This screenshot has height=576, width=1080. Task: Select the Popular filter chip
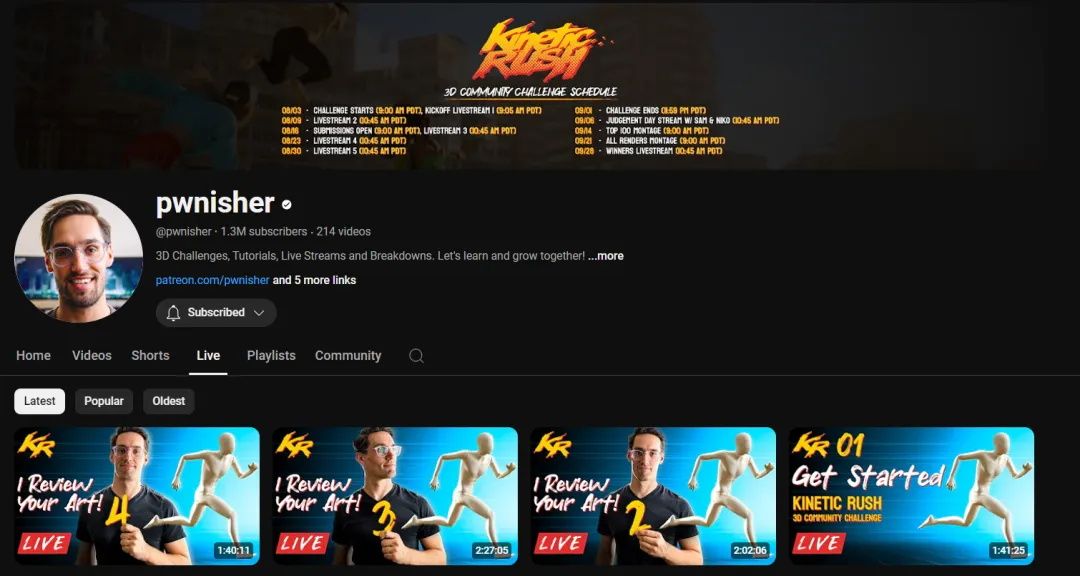(x=104, y=401)
